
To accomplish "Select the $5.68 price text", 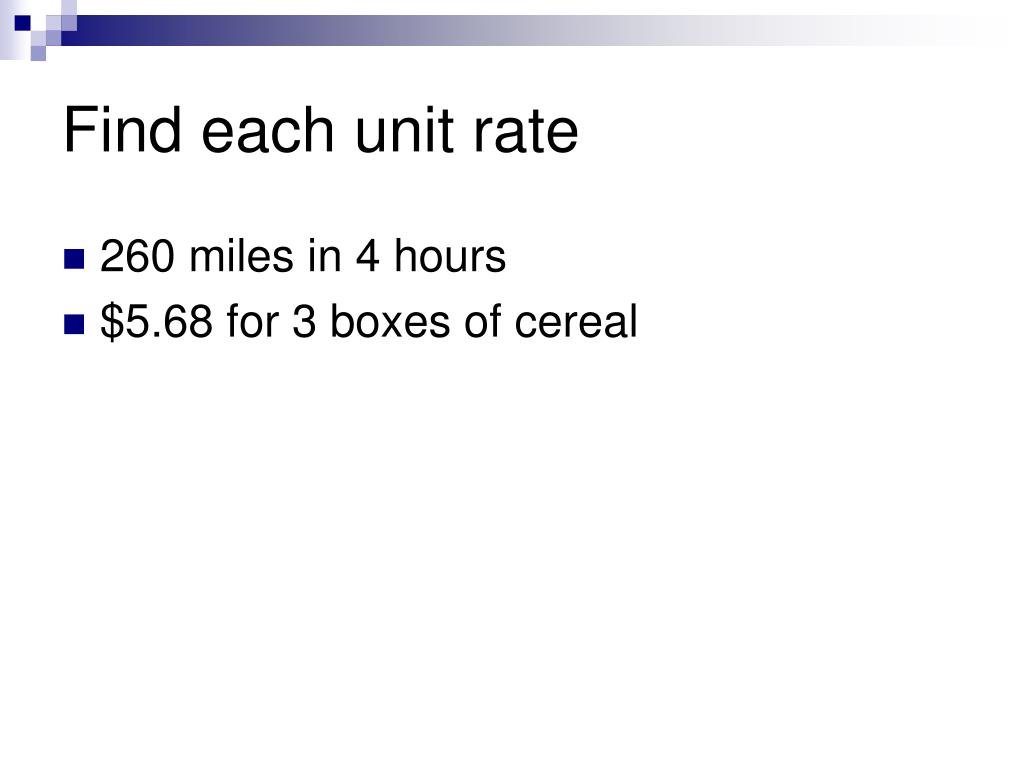I will click(157, 321).
